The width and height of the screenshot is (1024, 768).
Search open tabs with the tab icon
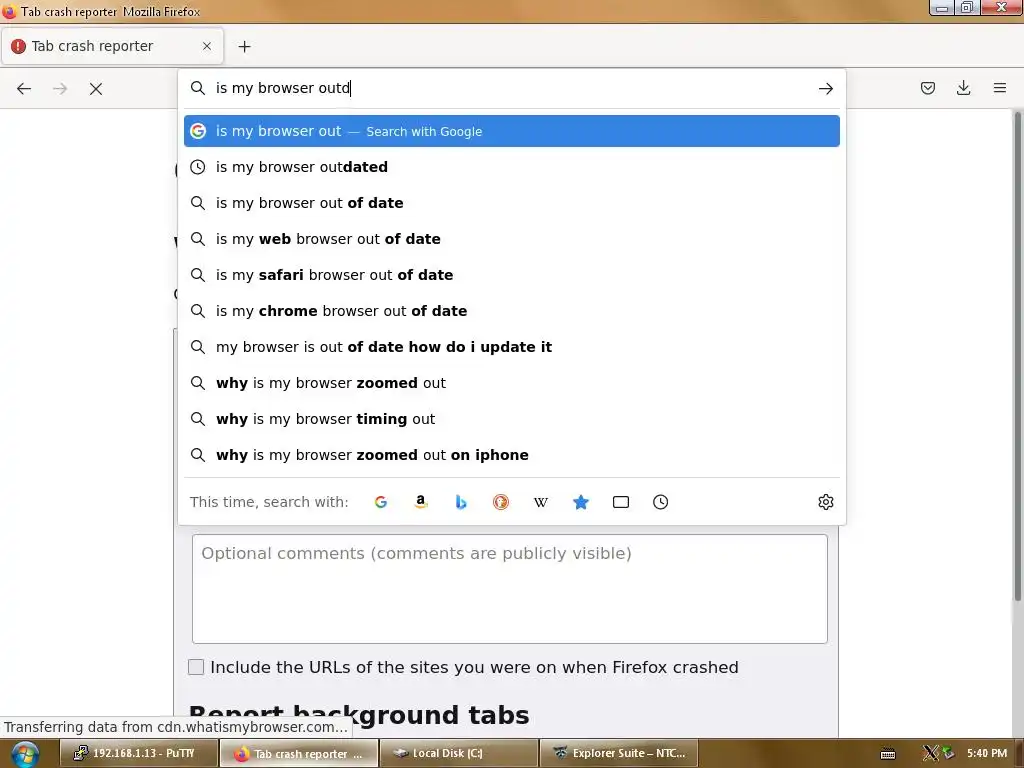(620, 502)
